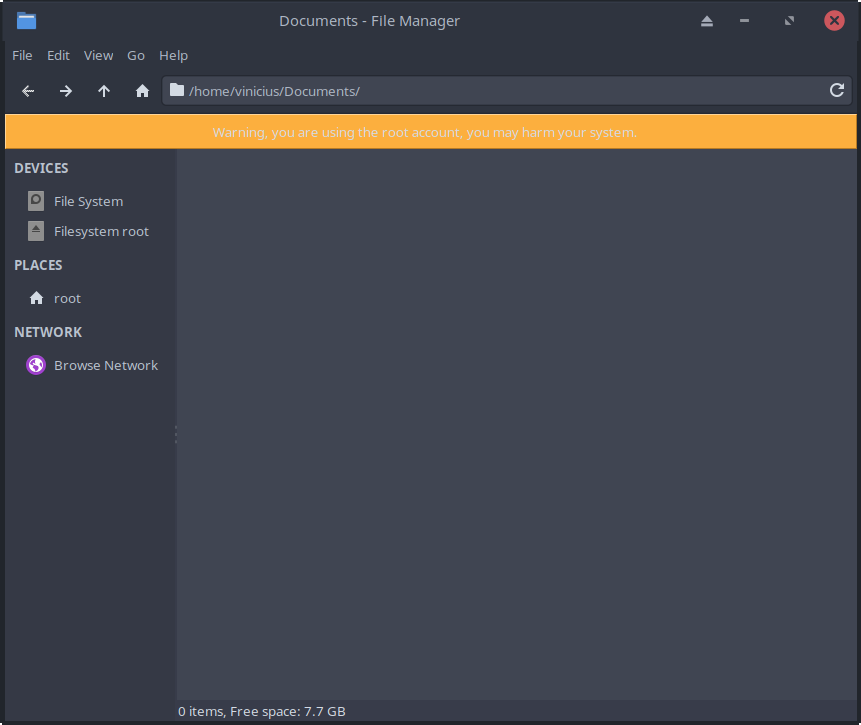The image size is (861, 725).
Task: Click the side pane resize handle
Action: 176,435
